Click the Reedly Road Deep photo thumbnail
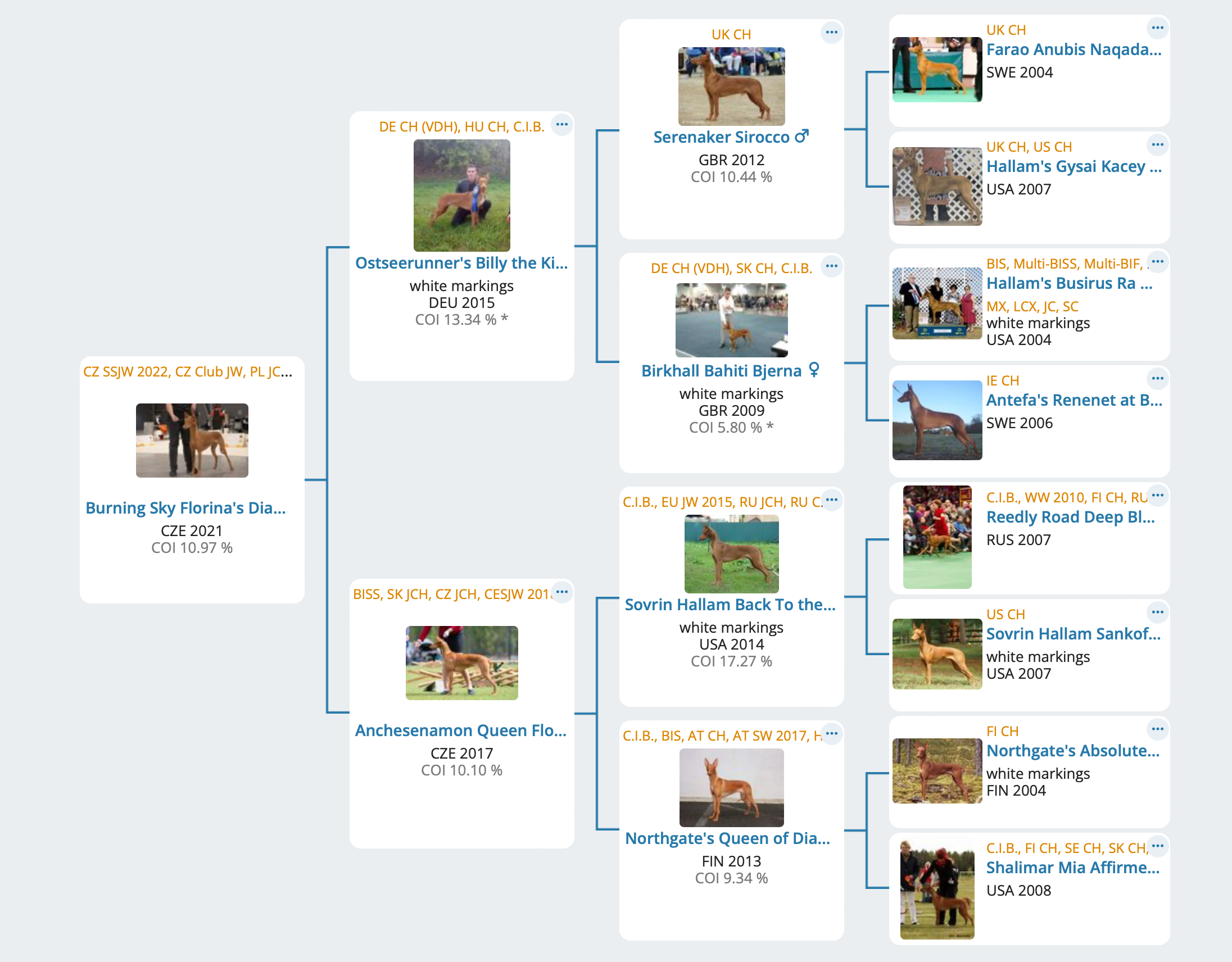This screenshot has height=962, width=1232. pyautogui.click(x=937, y=537)
